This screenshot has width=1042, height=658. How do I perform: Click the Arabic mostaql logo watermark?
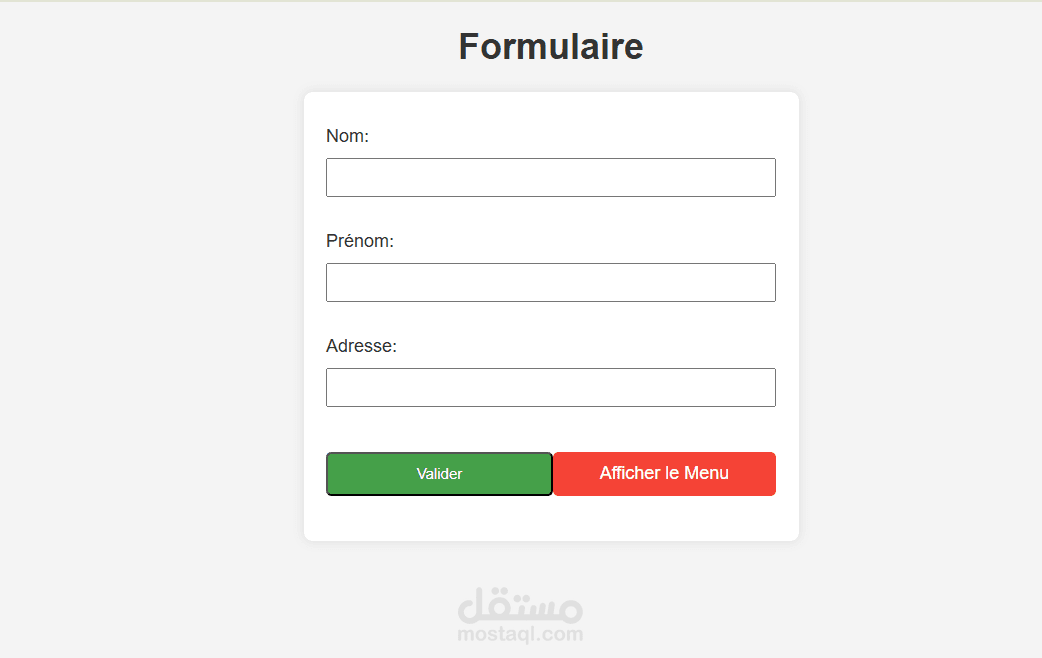(520, 605)
